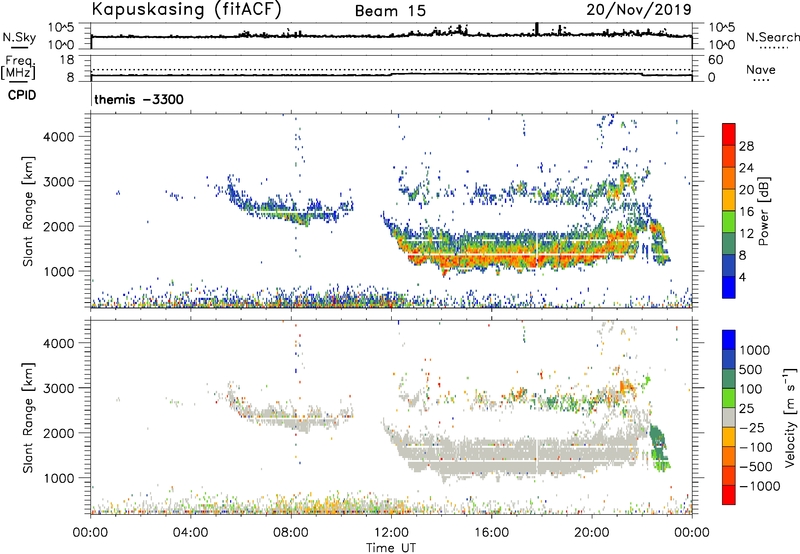Click the strong orange power echo band near 16:00
This screenshot has width=800, height=554.
click(x=492, y=258)
